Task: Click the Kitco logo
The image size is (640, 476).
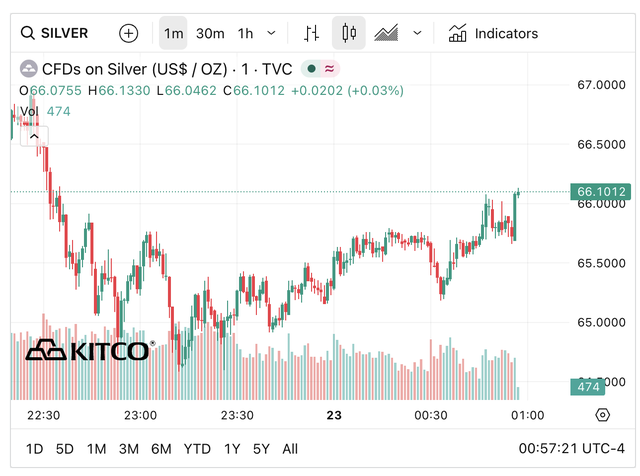Action: coord(89,350)
